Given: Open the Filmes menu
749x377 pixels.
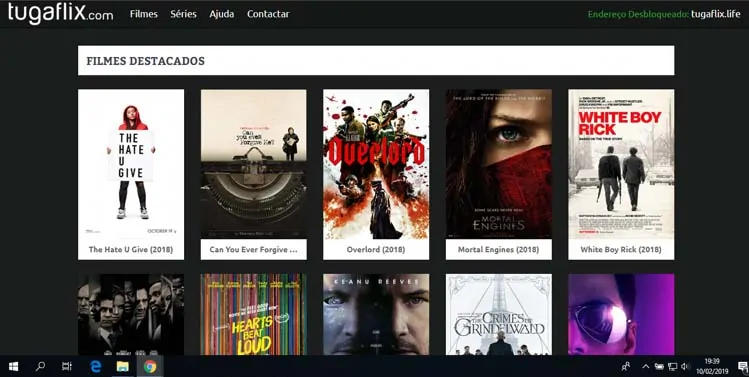Looking at the screenshot, I should (143, 14).
